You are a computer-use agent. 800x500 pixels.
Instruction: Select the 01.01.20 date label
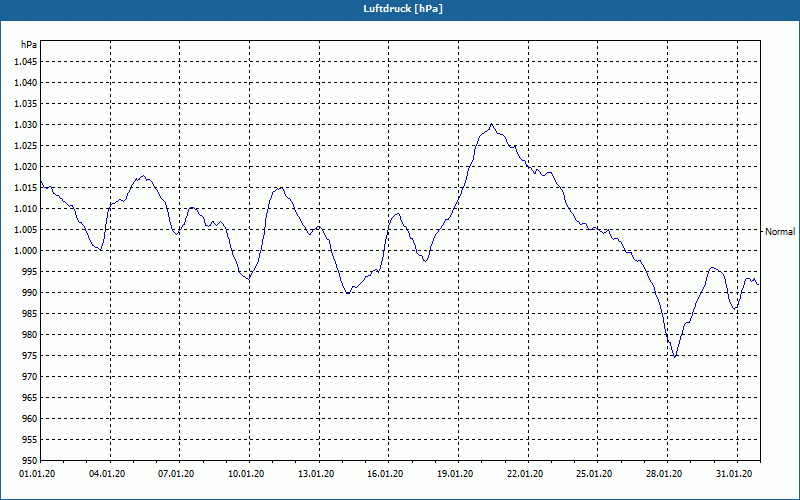point(37,474)
